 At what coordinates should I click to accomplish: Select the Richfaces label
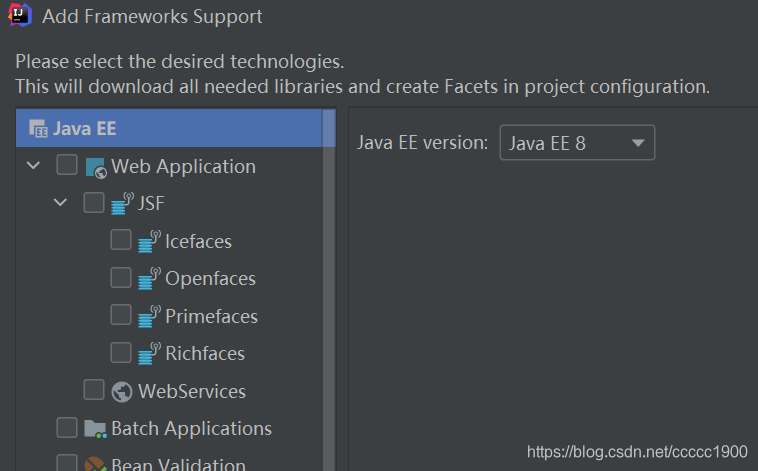click(x=205, y=353)
